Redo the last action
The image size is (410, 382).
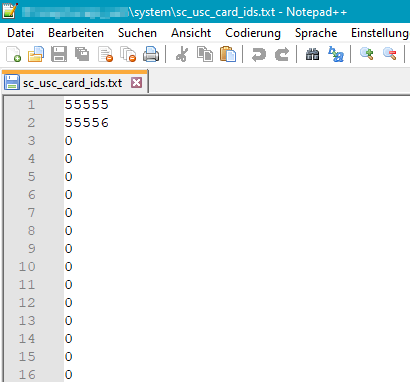(282, 54)
